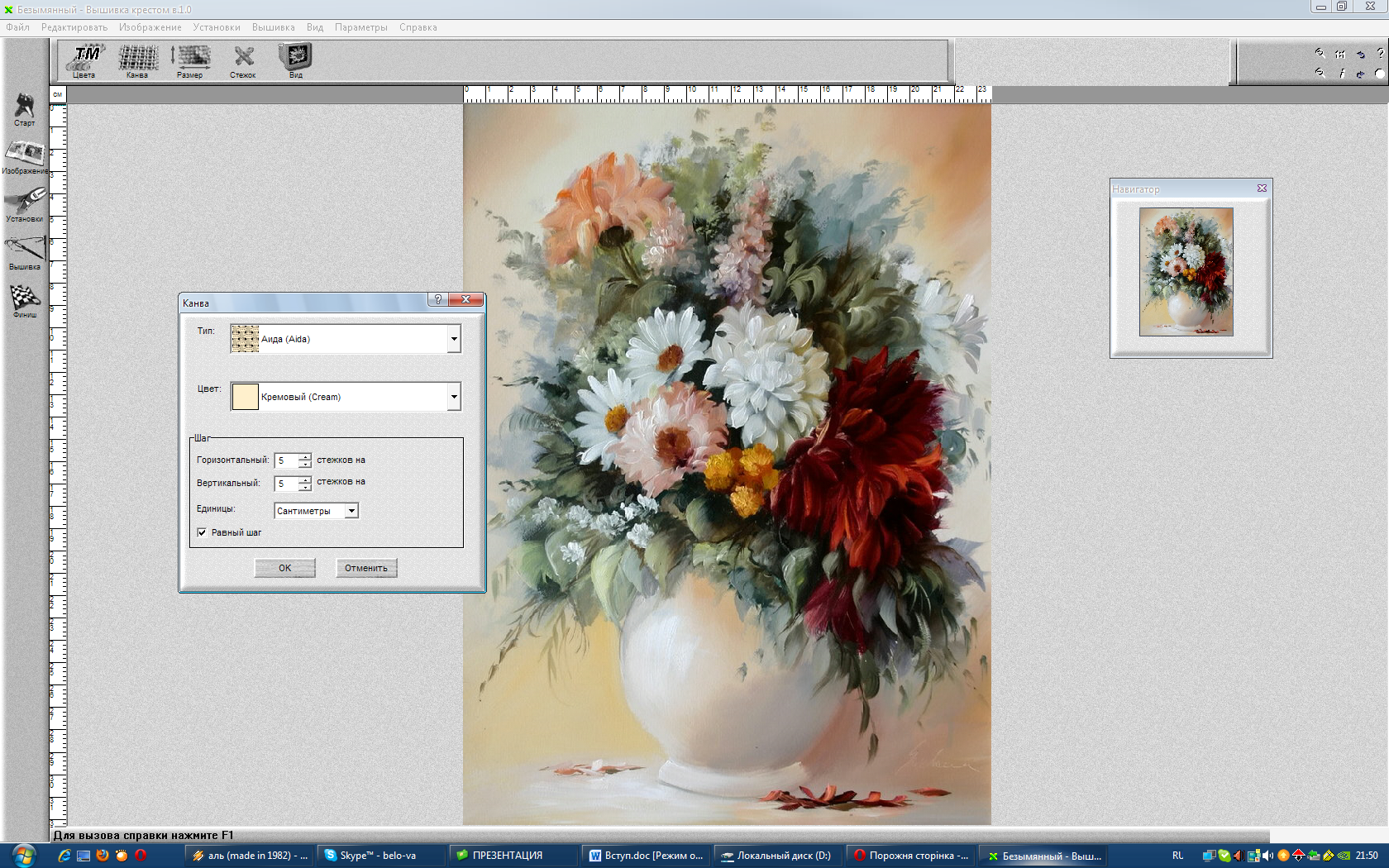This screenshot has height=868, width=1389.
Task: Select the Стежок (stitch) toolbar tool
Action: [243, 61]
